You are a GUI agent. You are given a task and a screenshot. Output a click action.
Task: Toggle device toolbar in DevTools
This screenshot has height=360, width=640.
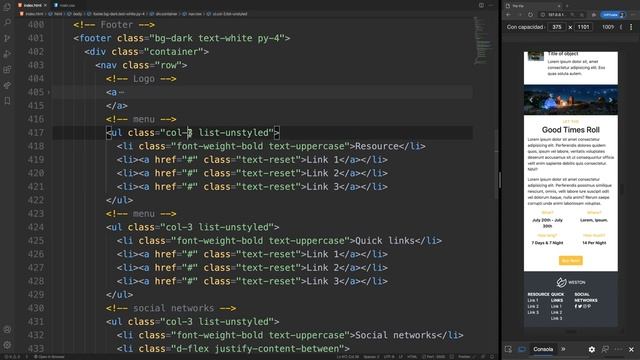tap(522, 349)
